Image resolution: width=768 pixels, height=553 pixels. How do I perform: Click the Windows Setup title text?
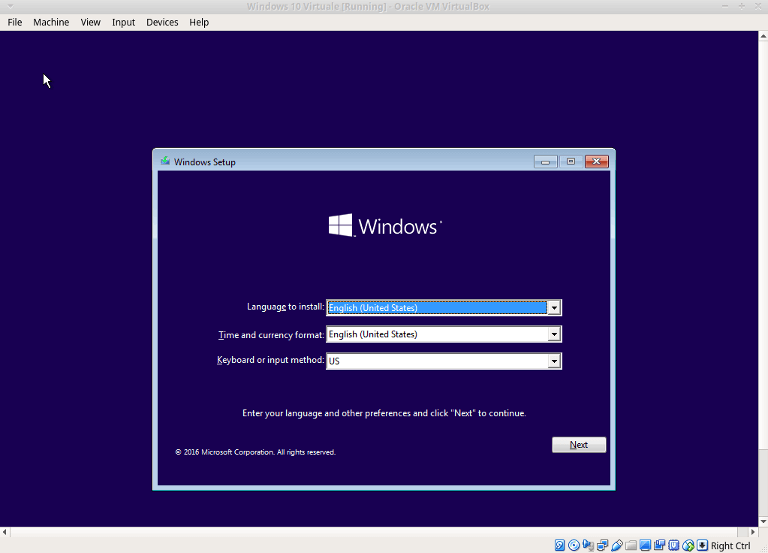tap(205, 162)
